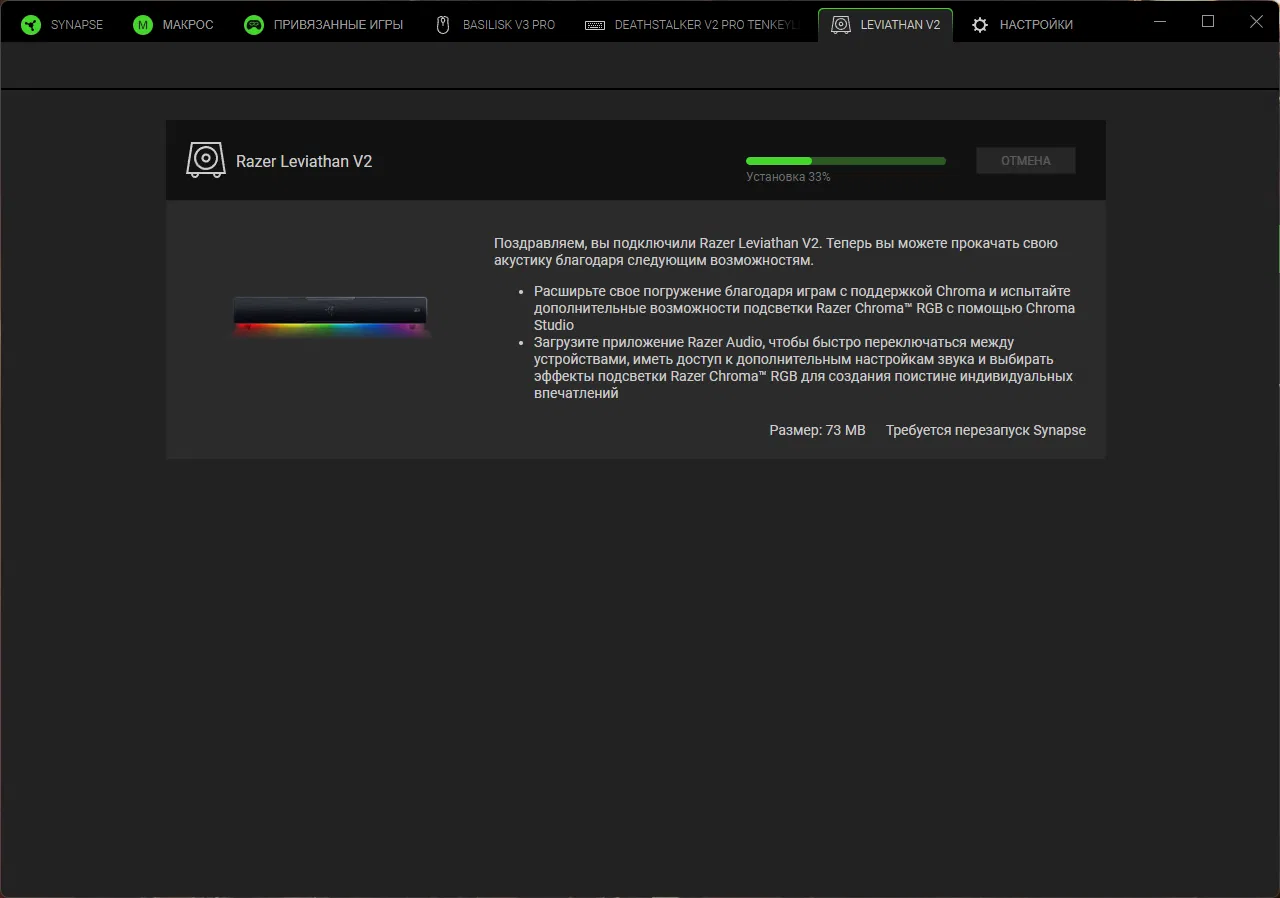Click 'Требуется перезапуск Synapse' notice
This screenshot has height=898, width=1280.
(985, 430)
